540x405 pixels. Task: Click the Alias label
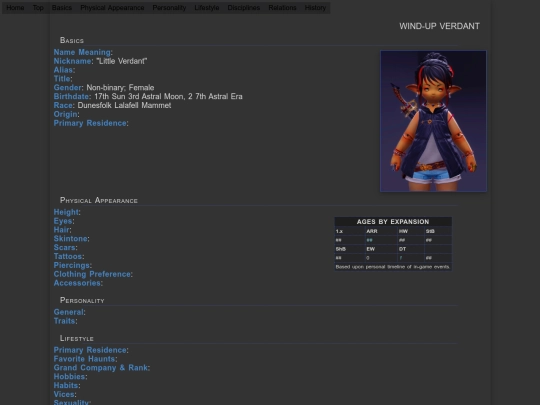(x=63, y=70)
